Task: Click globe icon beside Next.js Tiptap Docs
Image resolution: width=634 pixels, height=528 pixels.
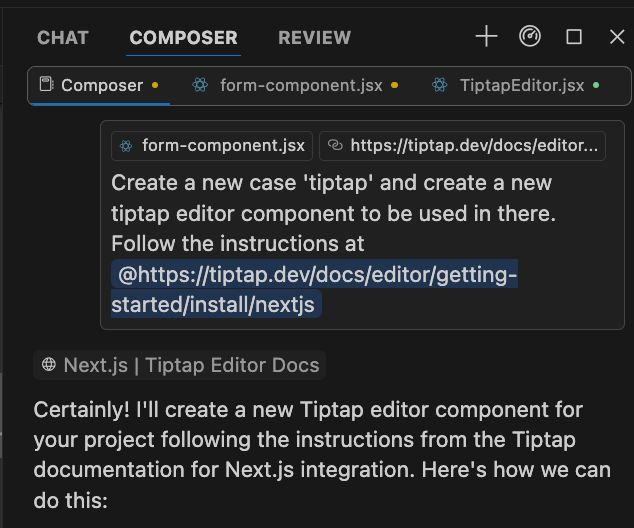Action: point(48,365)
